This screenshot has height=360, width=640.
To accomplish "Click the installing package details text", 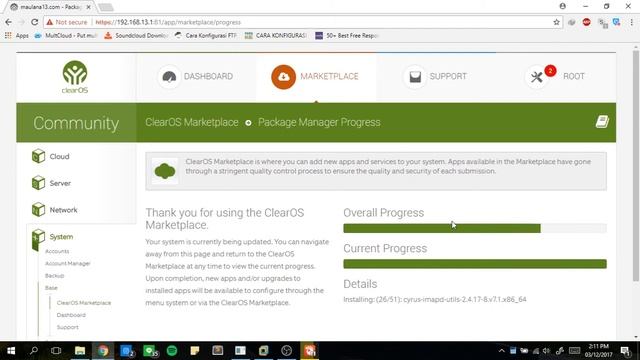I will (435, 299).
